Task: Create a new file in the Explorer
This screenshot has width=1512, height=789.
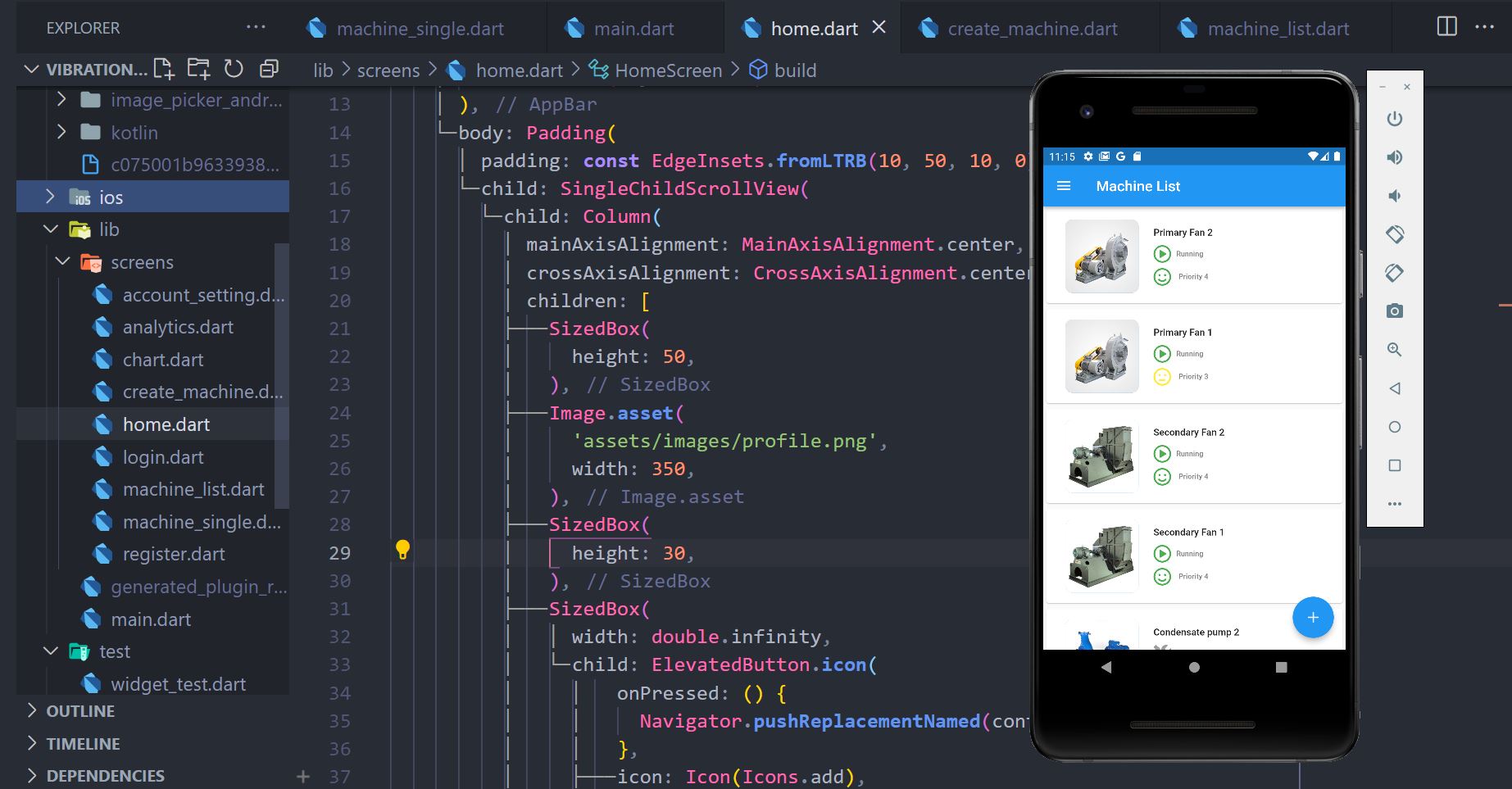Action: pos(163,70)
